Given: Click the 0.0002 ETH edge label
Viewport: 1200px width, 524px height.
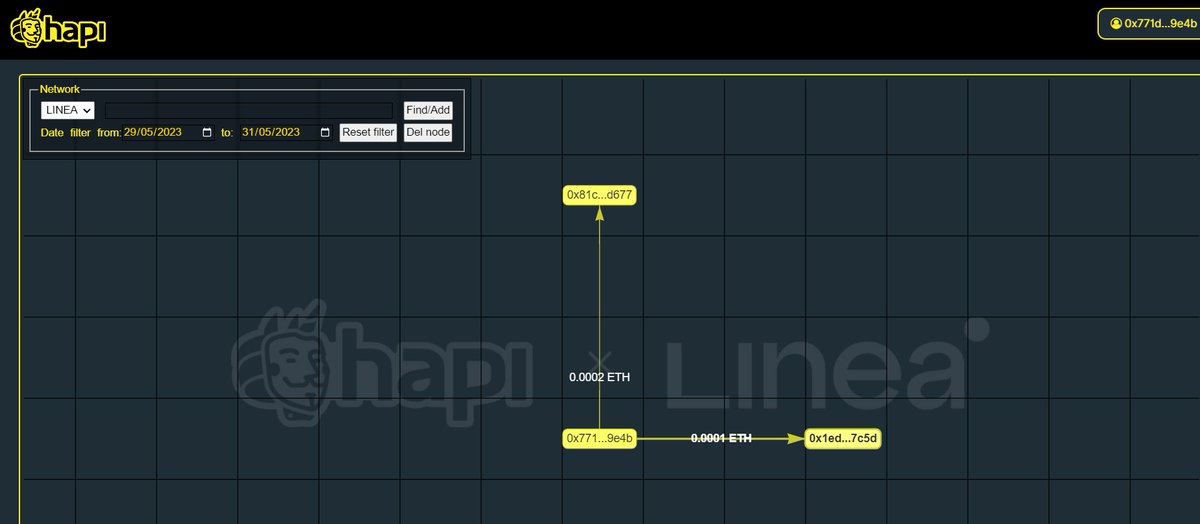Looking at the screenshot, I should (600, 377).
